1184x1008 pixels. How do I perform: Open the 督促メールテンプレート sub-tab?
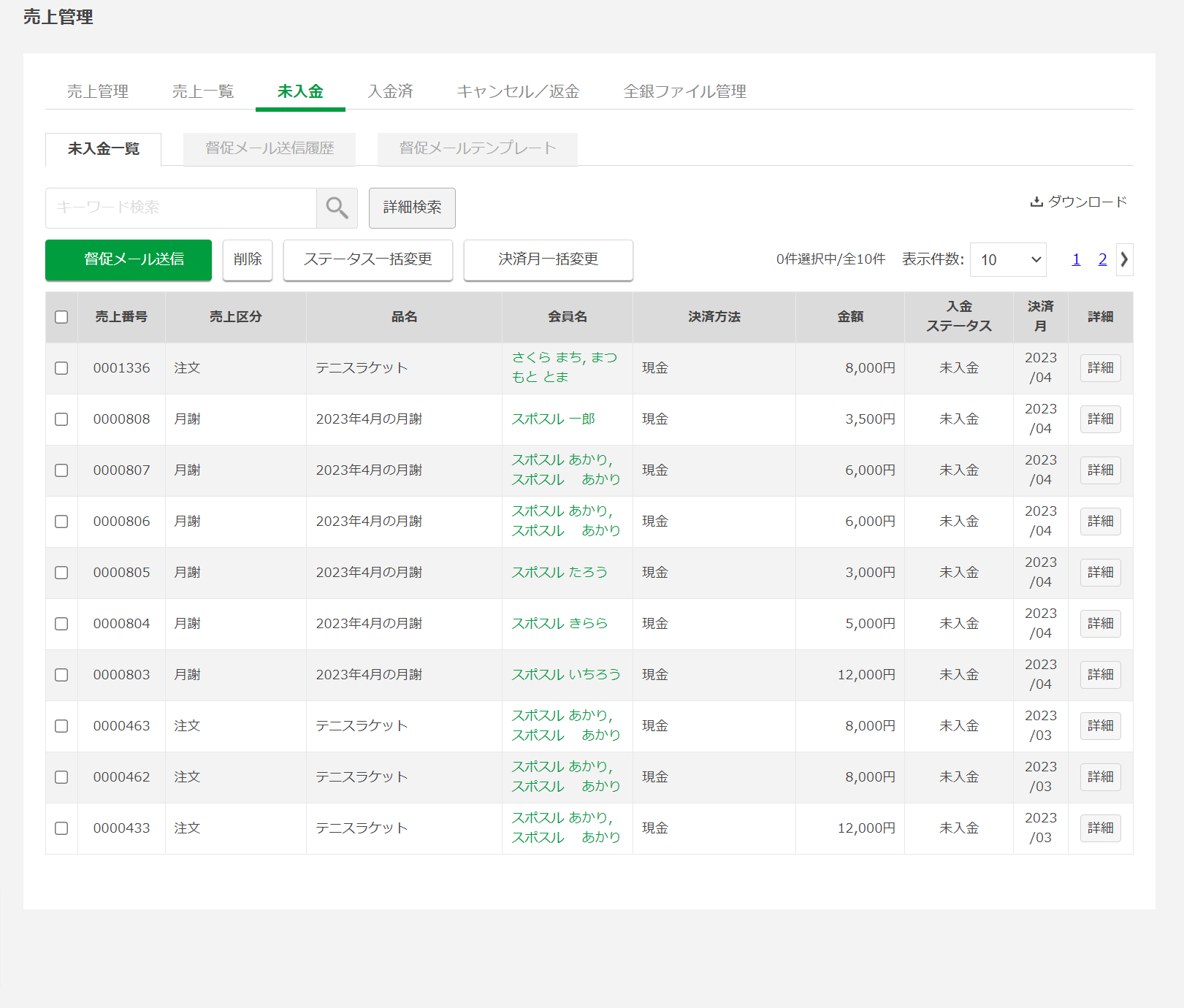point(478,149)
